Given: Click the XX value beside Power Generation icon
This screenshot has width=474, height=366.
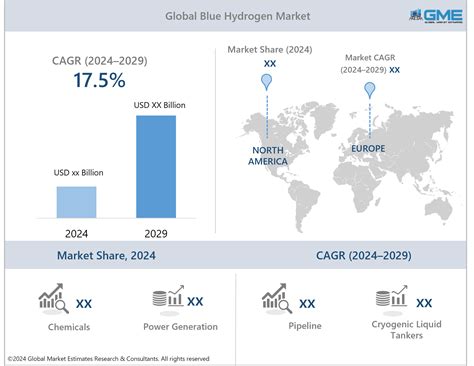Looking at the screenshot, I should 195,301.
